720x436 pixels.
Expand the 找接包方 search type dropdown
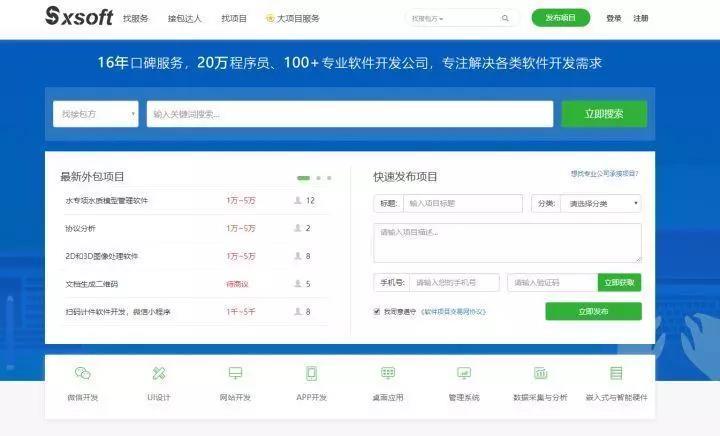[96, 114]
